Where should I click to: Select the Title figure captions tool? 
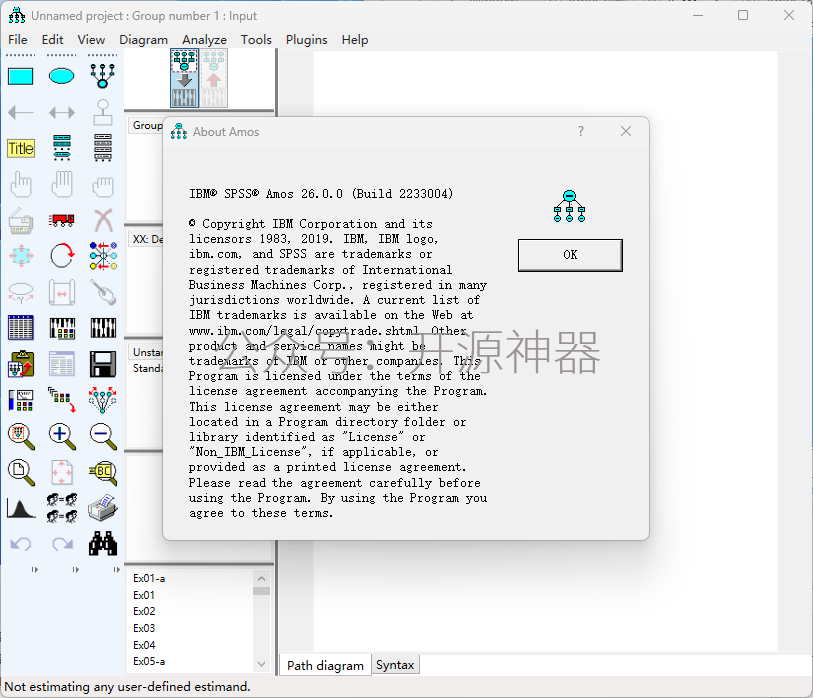pos(21,148)
